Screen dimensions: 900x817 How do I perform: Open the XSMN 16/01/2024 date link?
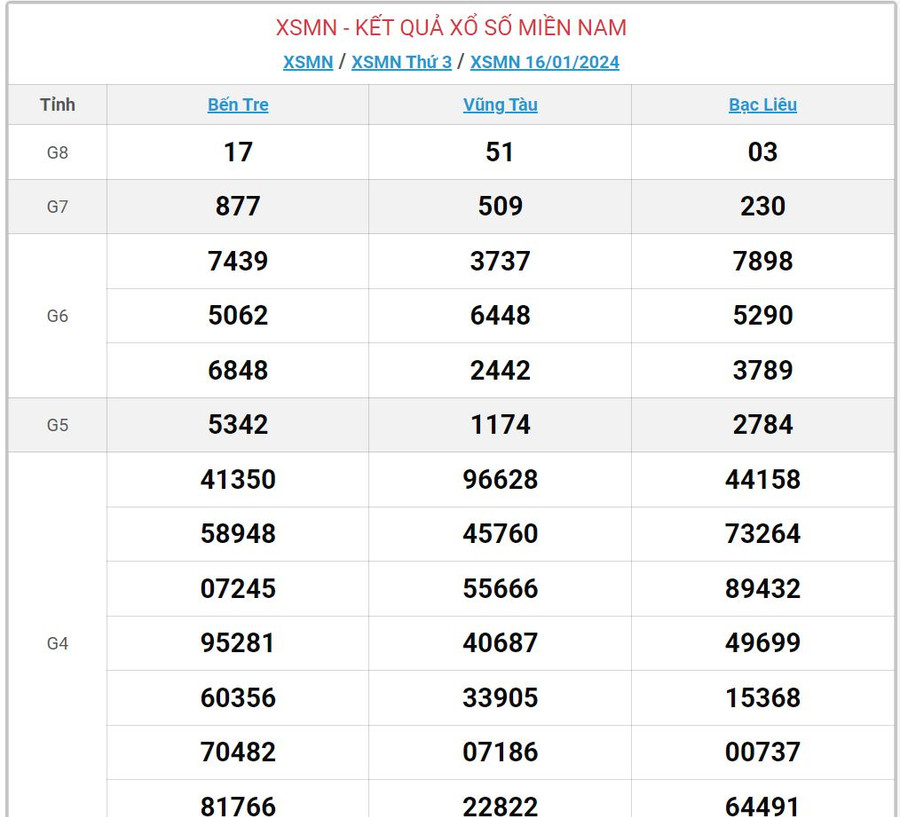click(544, 62)
